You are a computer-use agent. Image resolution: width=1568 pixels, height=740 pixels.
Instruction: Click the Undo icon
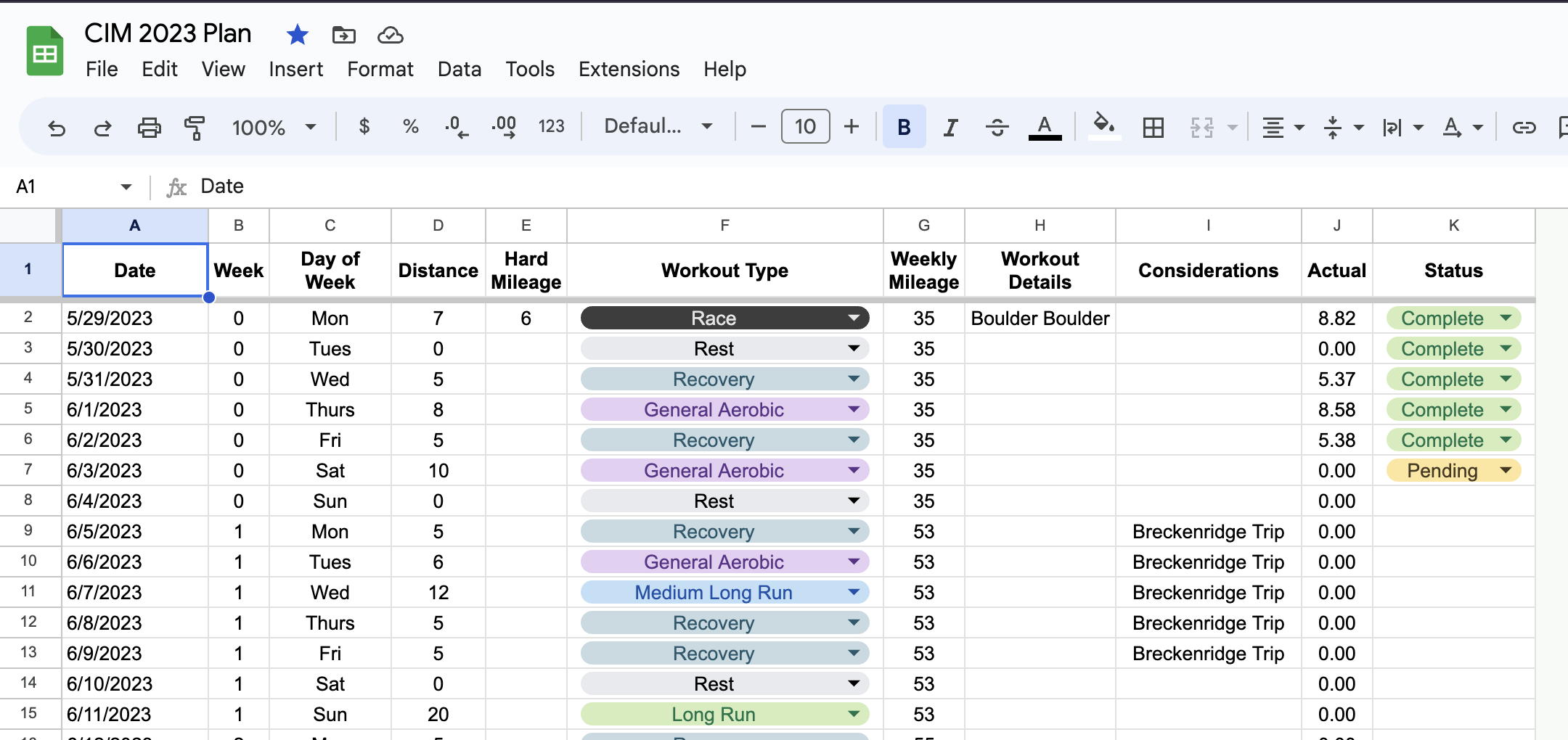coord(56,126)
